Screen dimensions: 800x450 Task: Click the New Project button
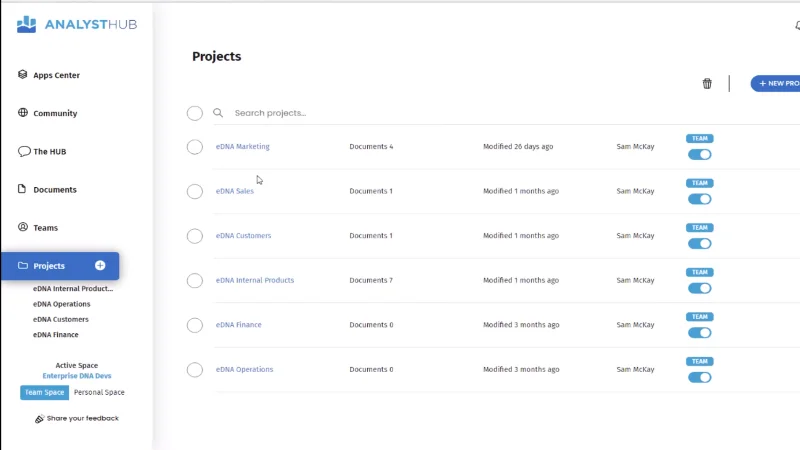coord(776,83)
